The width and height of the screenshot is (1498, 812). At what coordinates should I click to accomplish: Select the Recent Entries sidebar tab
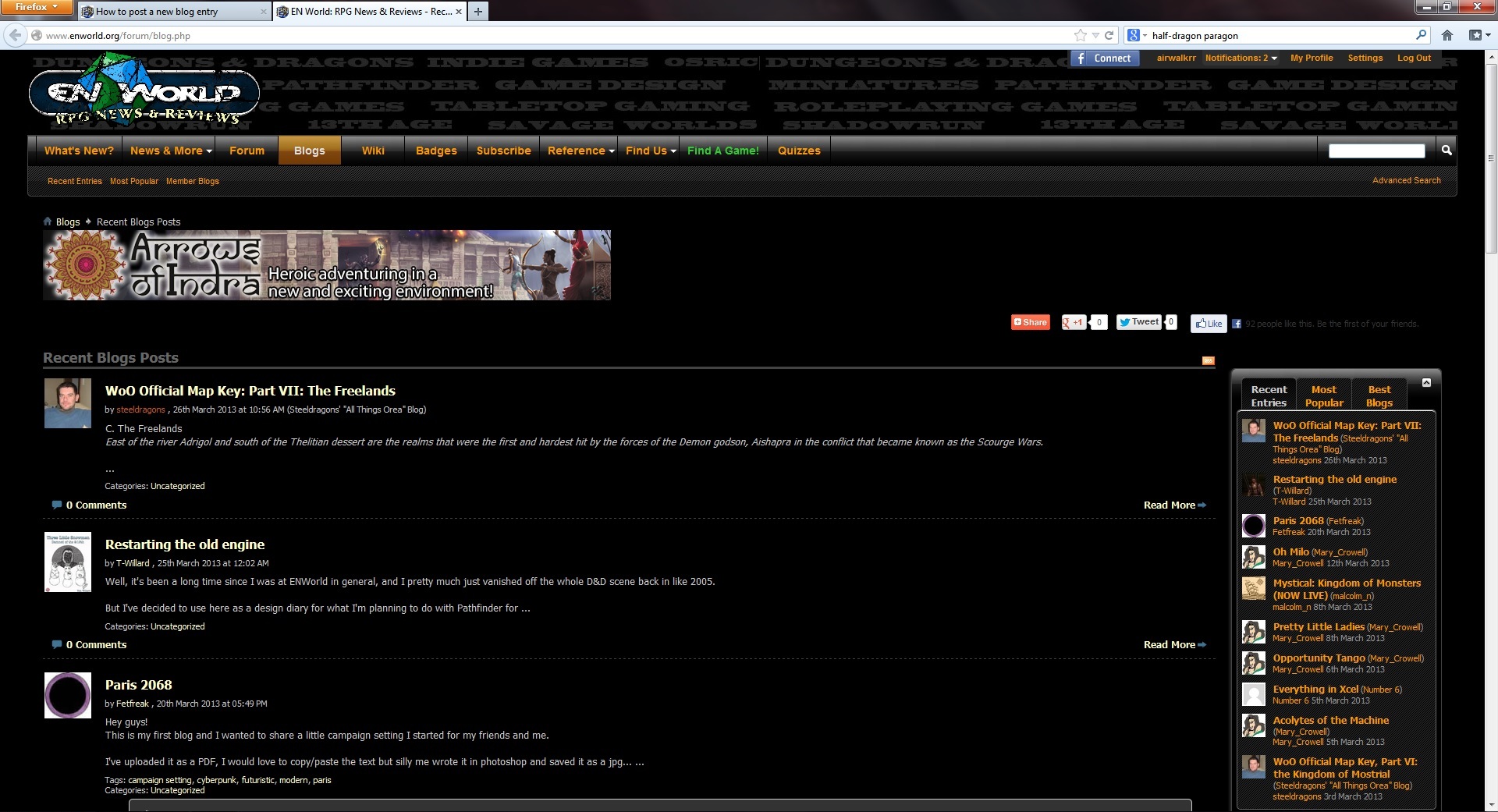click(1269, 395)
